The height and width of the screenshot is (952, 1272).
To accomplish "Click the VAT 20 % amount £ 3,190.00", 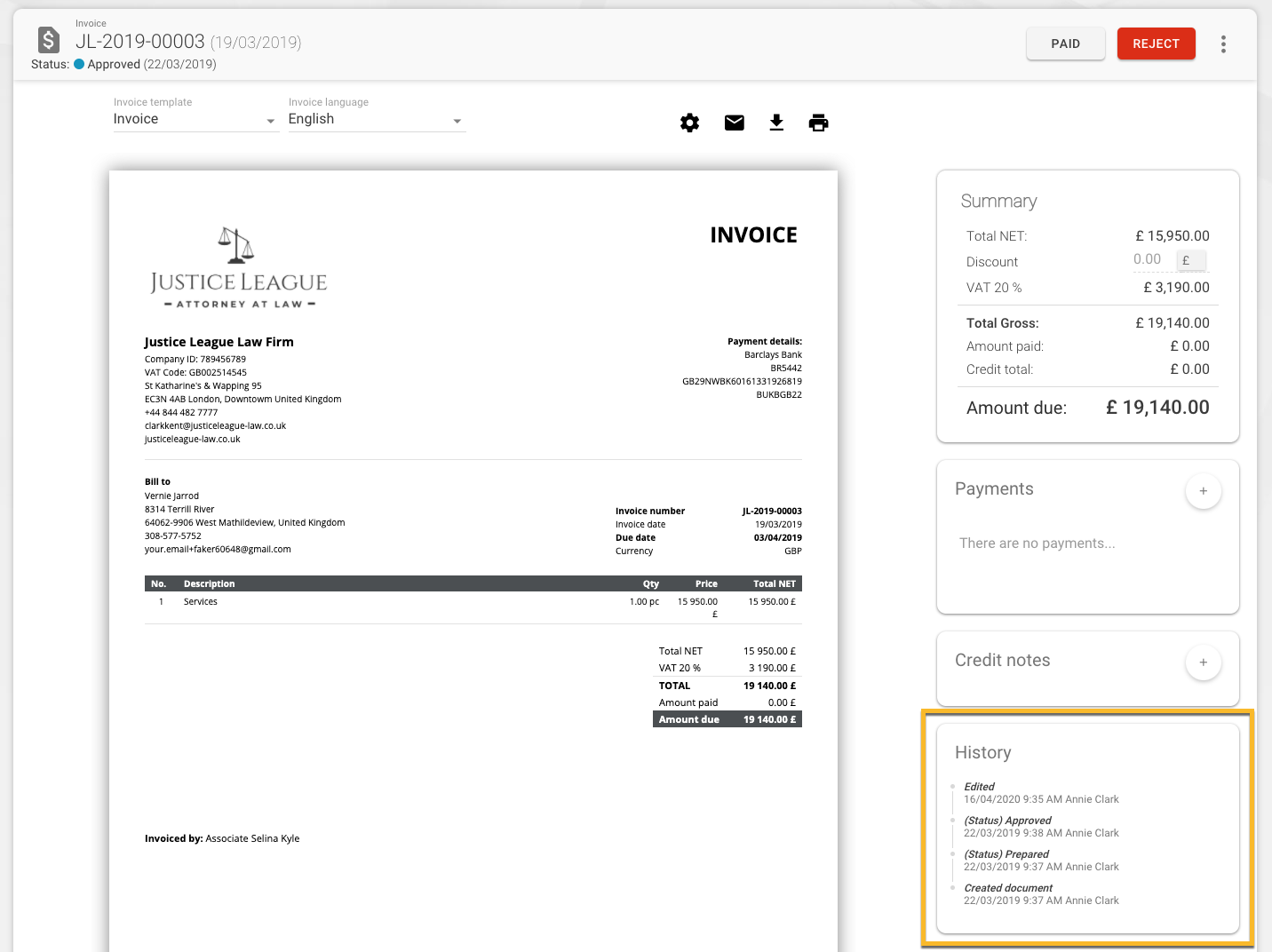I will [x=1176, y=287].
